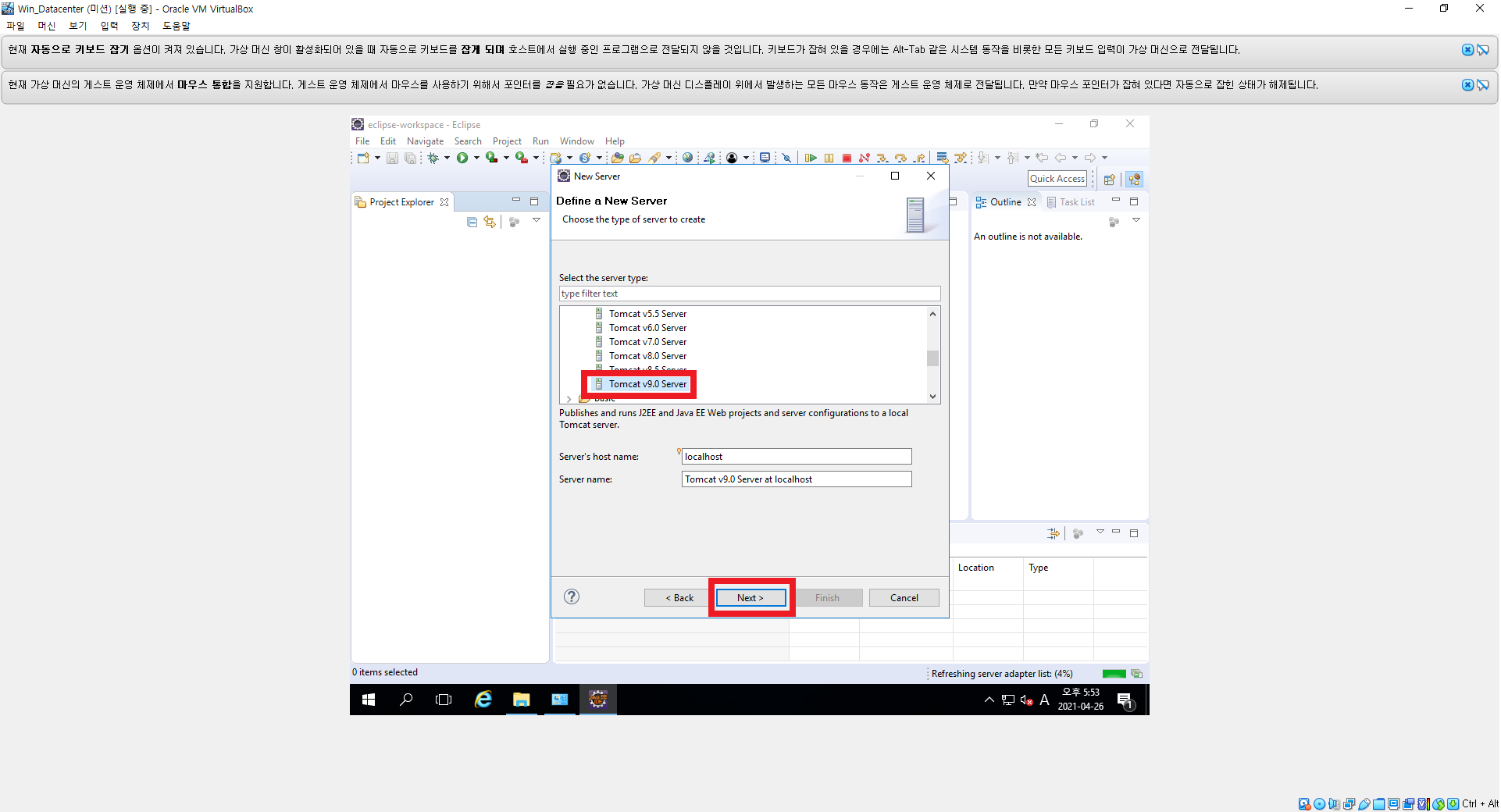Open the Navigate menu
Screen dimensions: 1501x812
click(425, 141)
